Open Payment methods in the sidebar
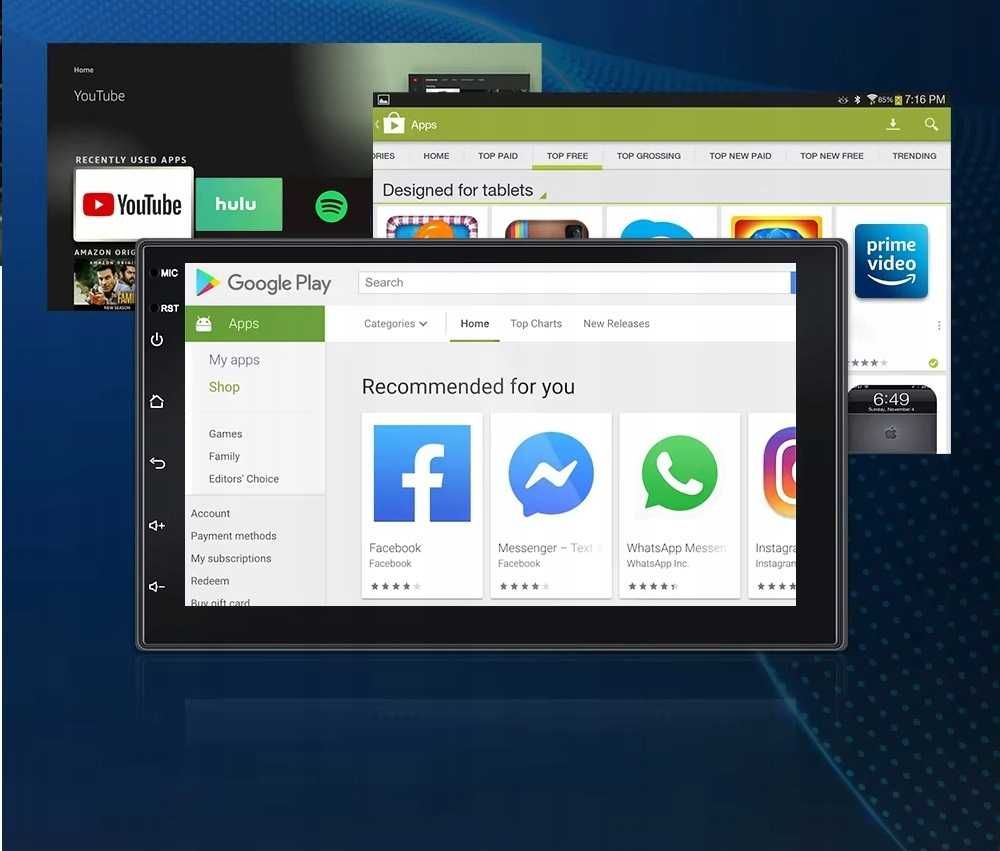Image resolution: width=1000 pixels, height=851 pixels. 233,536
